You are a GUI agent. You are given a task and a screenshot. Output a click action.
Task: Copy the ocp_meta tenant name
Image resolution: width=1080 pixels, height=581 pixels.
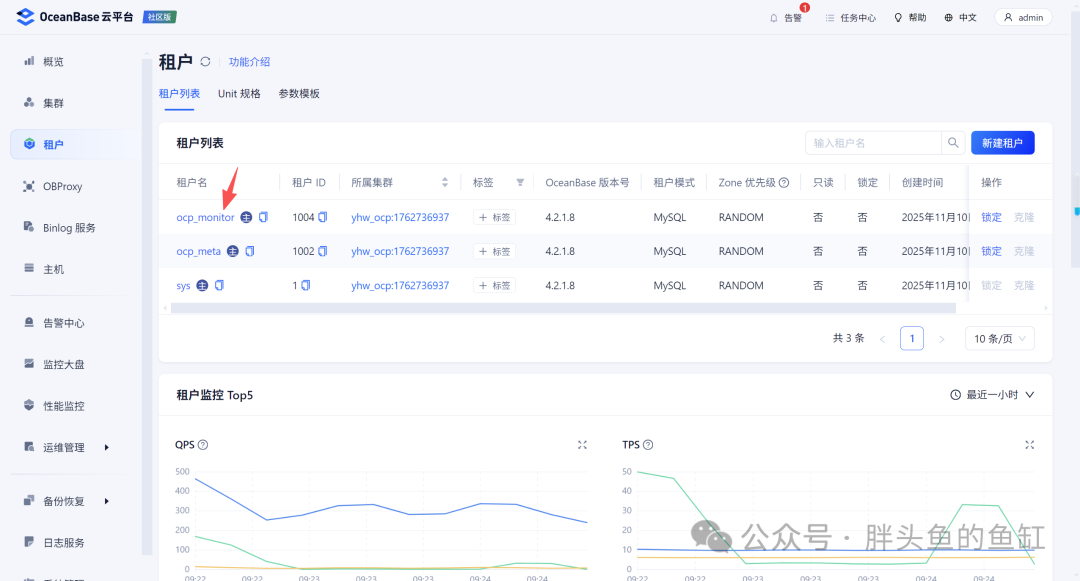pyautogui.click(x=250, y=251)
